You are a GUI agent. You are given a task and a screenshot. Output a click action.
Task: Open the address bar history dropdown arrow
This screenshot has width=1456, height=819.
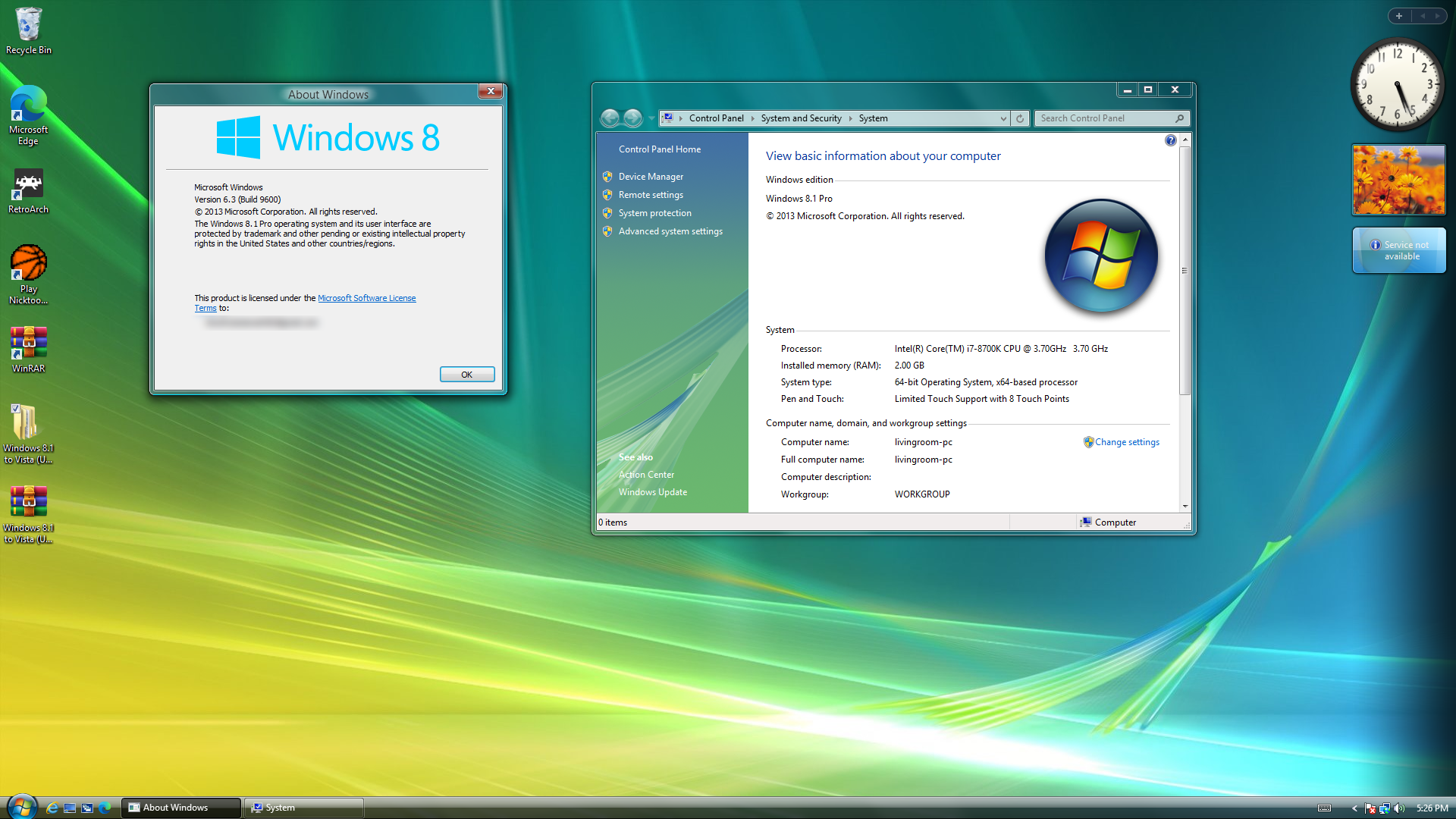(1004, 118)
